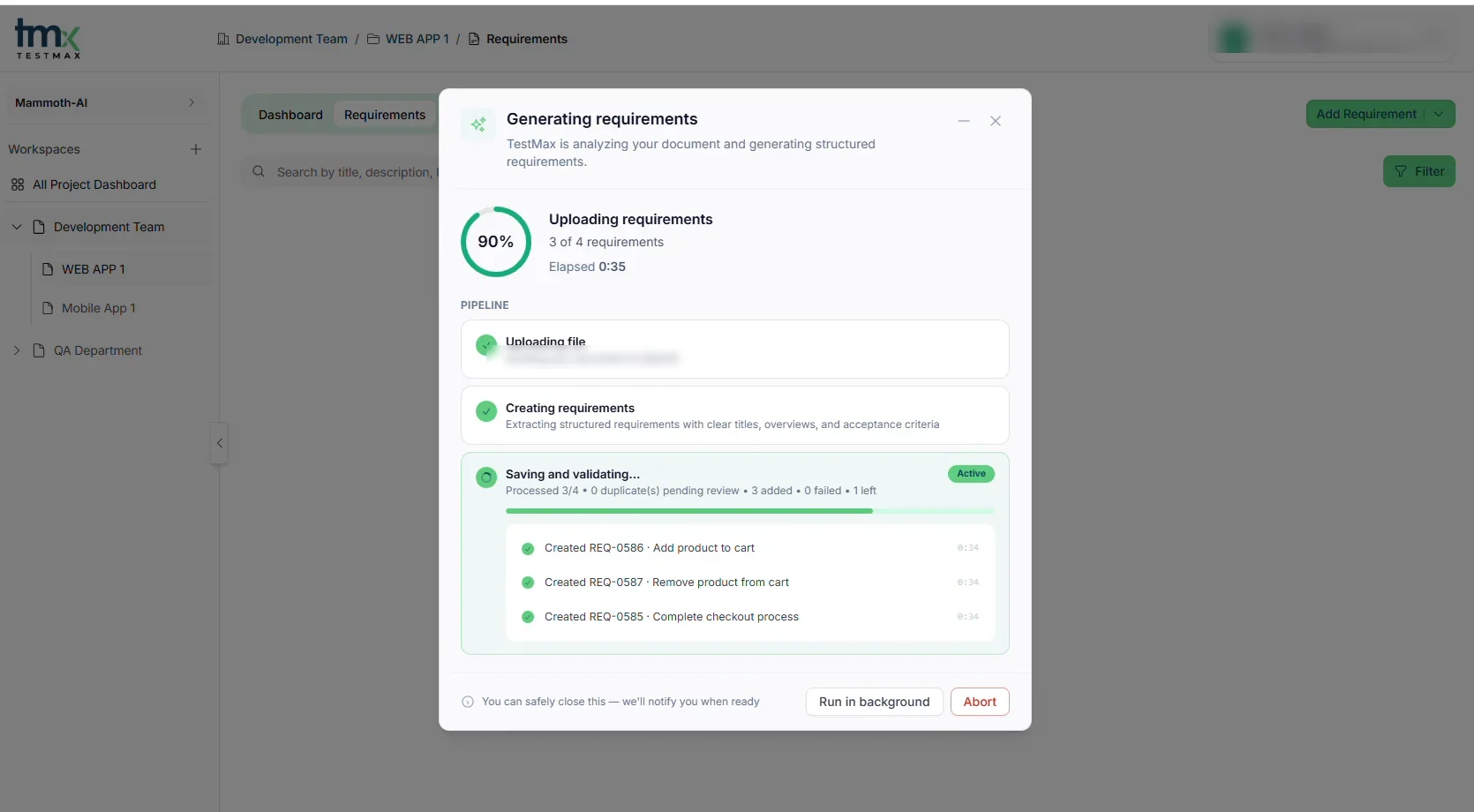Add a new workspace with plus icon
Screen dimensions: 1474x812
pos(196,149)
